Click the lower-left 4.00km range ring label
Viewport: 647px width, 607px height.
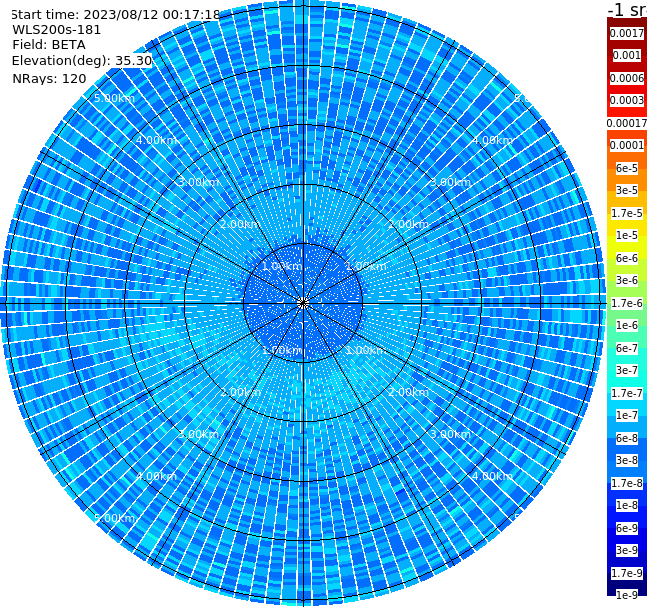(156, 476)
